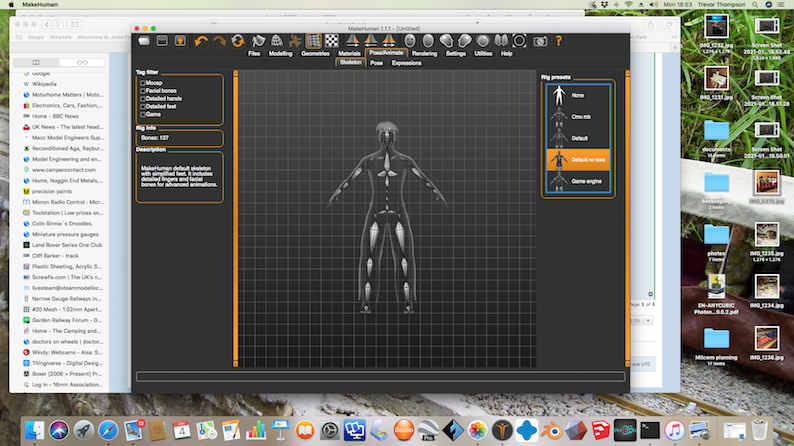
Task: Switch to Back view head icon
Action: point(428,41)
